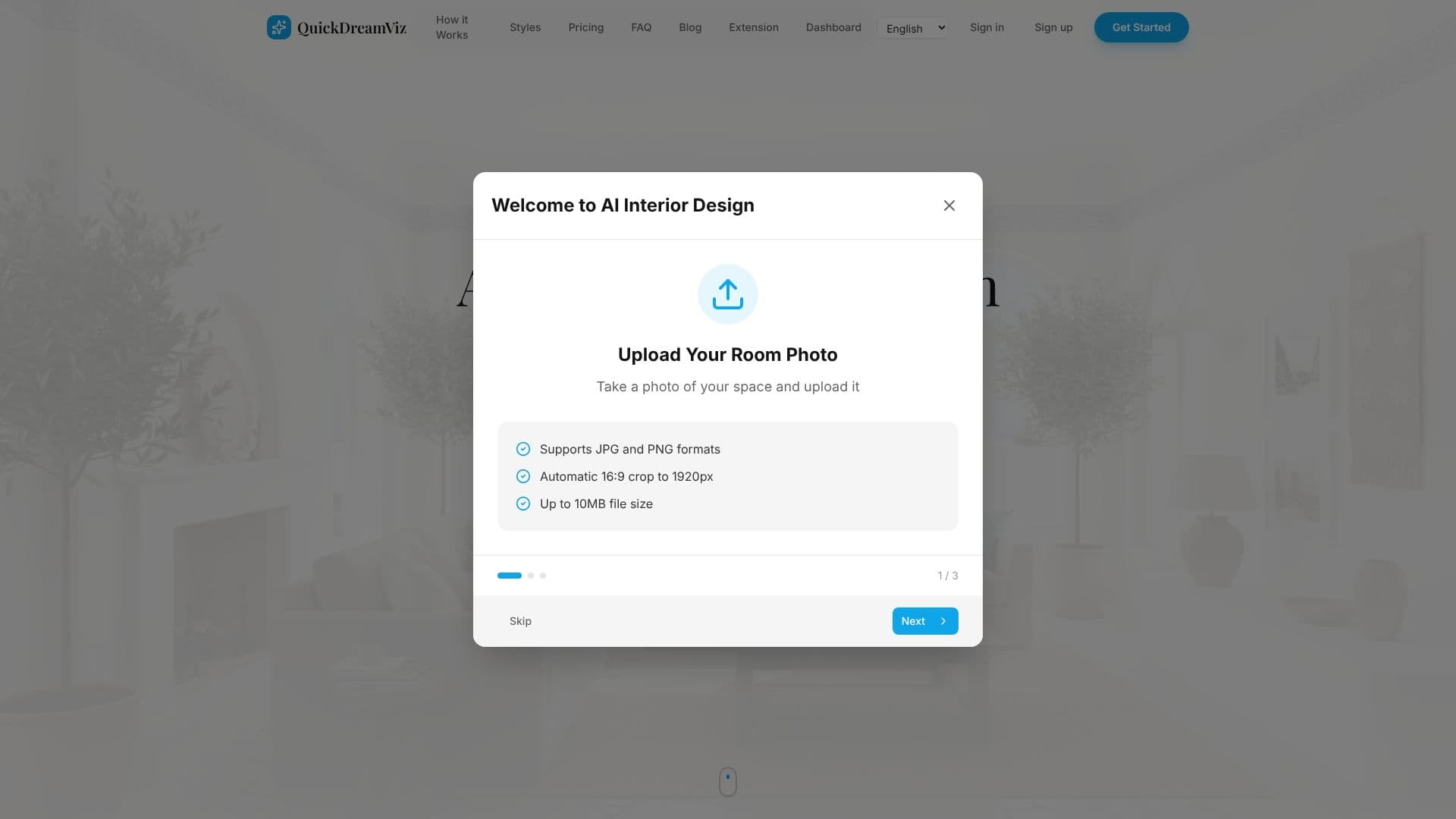The image size is (1456, 819).
Task: Click the Get Started button
Action: tap(1141, 27)
